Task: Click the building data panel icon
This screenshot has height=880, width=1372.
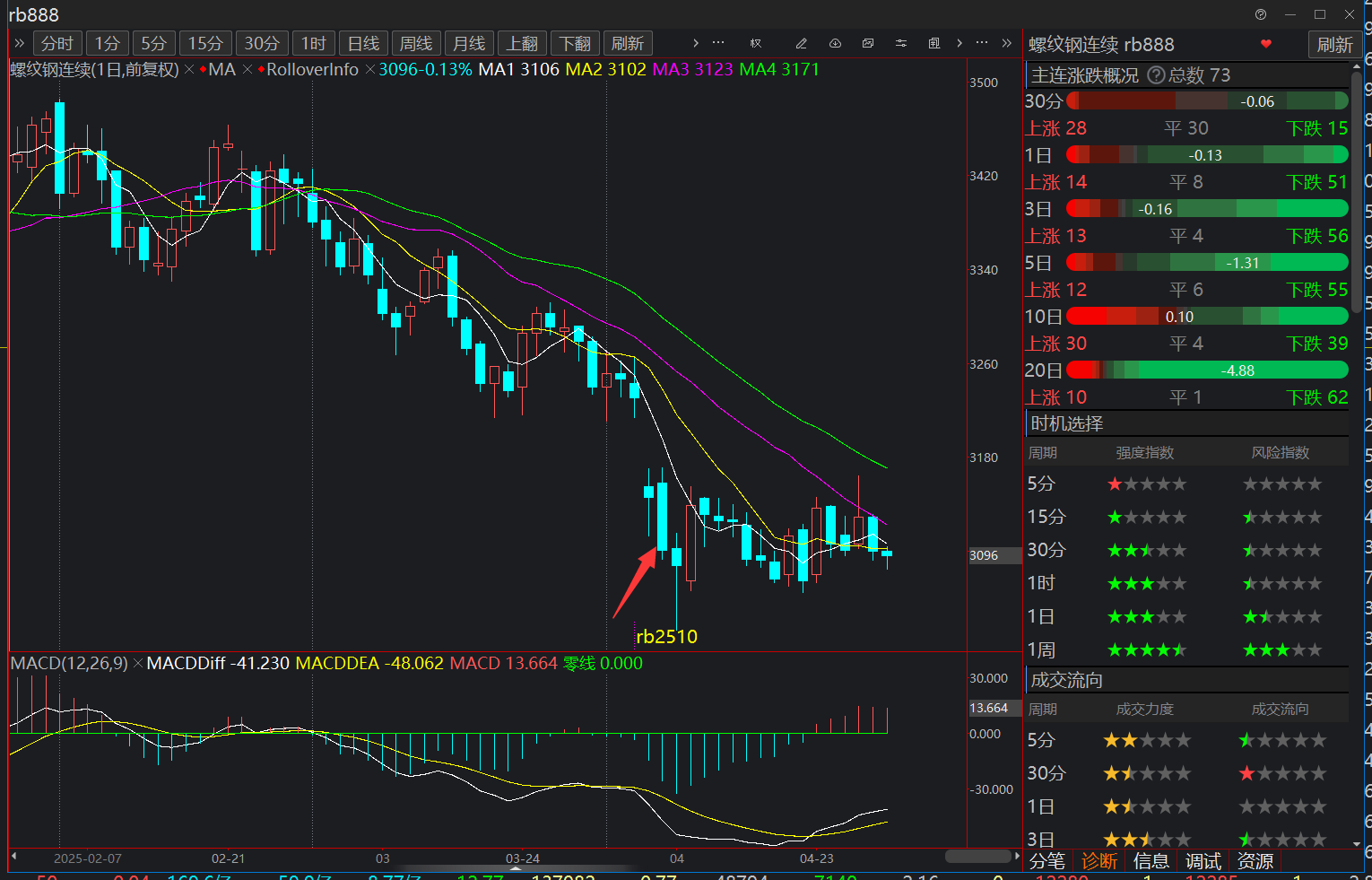Action: 934,43
